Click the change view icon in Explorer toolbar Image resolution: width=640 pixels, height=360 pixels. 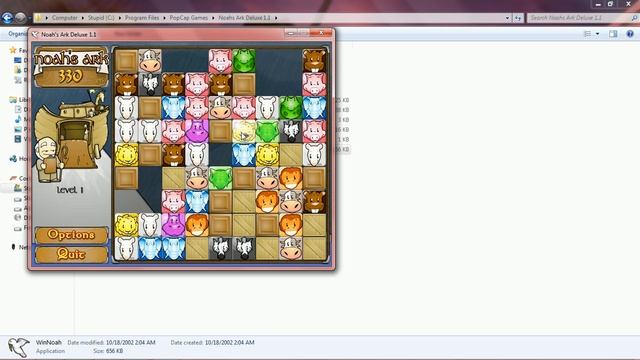588,34
